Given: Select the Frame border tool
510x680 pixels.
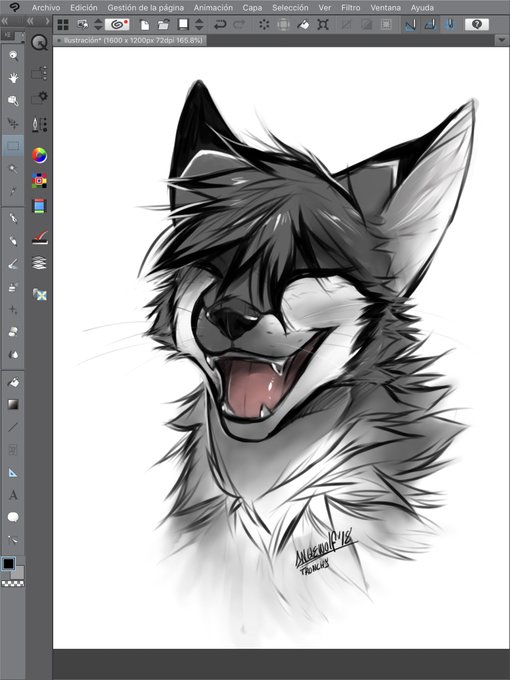Looking at the screenshot, I should pyautogui.click(x=13, y=450).
